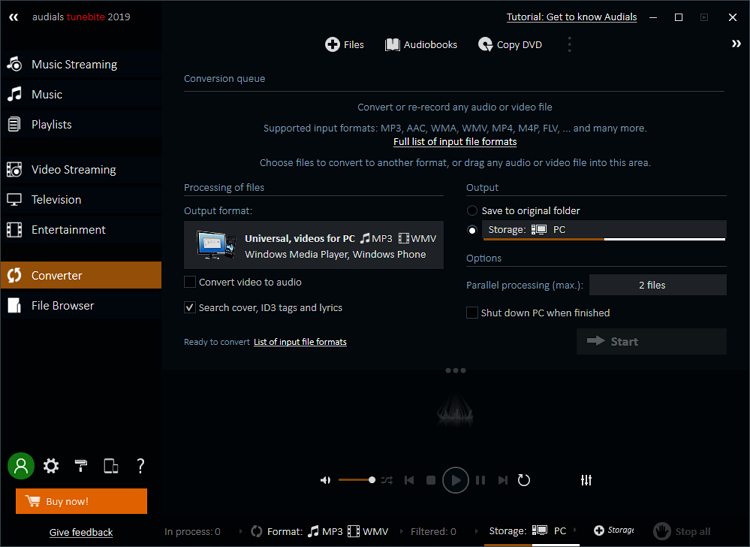Click the Stop all button
Image resolution: width=750 pixels, height=547 pixels.
tap(682, 531)
